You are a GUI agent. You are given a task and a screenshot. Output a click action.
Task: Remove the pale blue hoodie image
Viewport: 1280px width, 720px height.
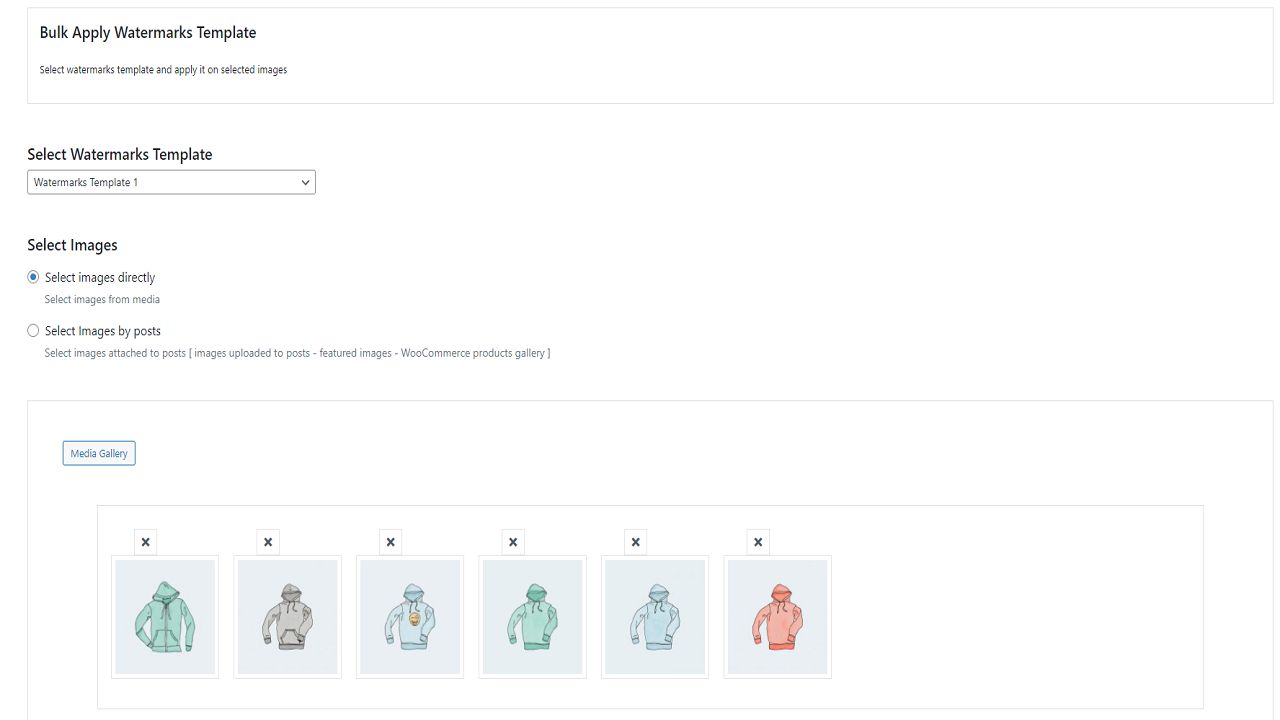635,542
